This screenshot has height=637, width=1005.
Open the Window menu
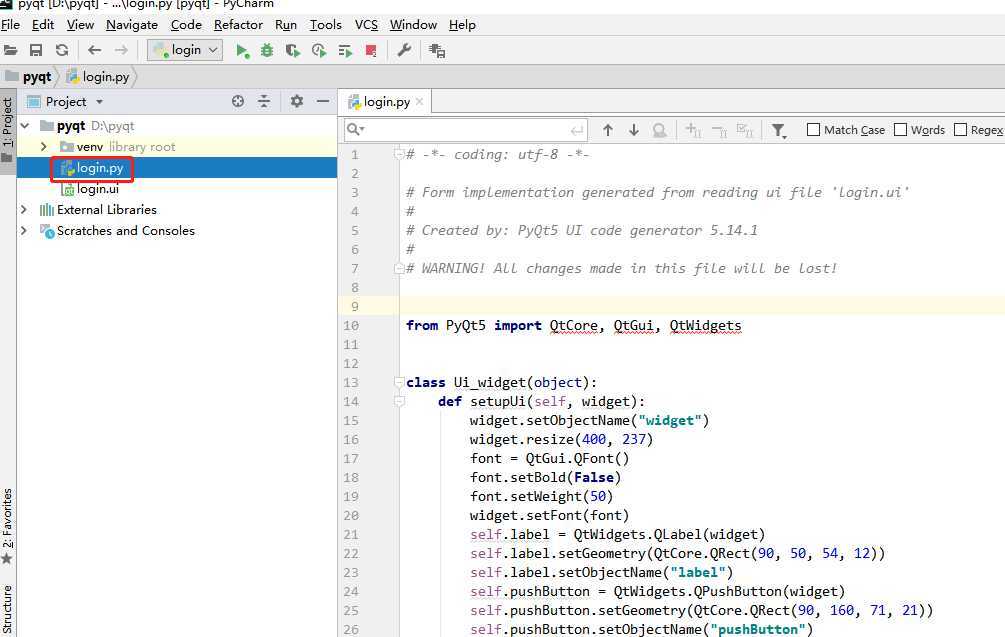point(413,24)
